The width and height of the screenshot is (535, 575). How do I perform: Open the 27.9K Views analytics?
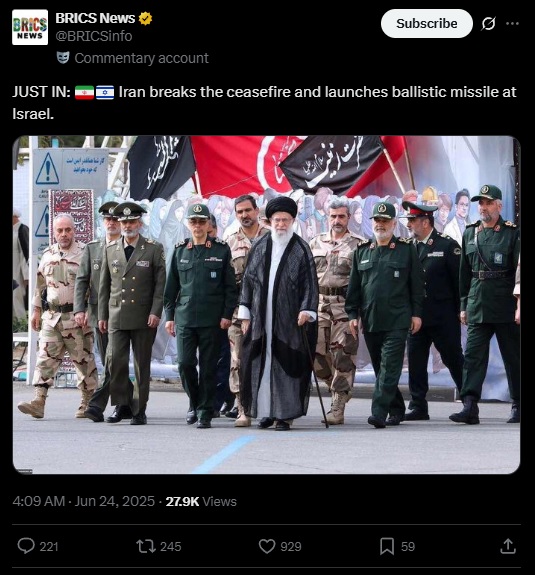[x=201, y=501]
